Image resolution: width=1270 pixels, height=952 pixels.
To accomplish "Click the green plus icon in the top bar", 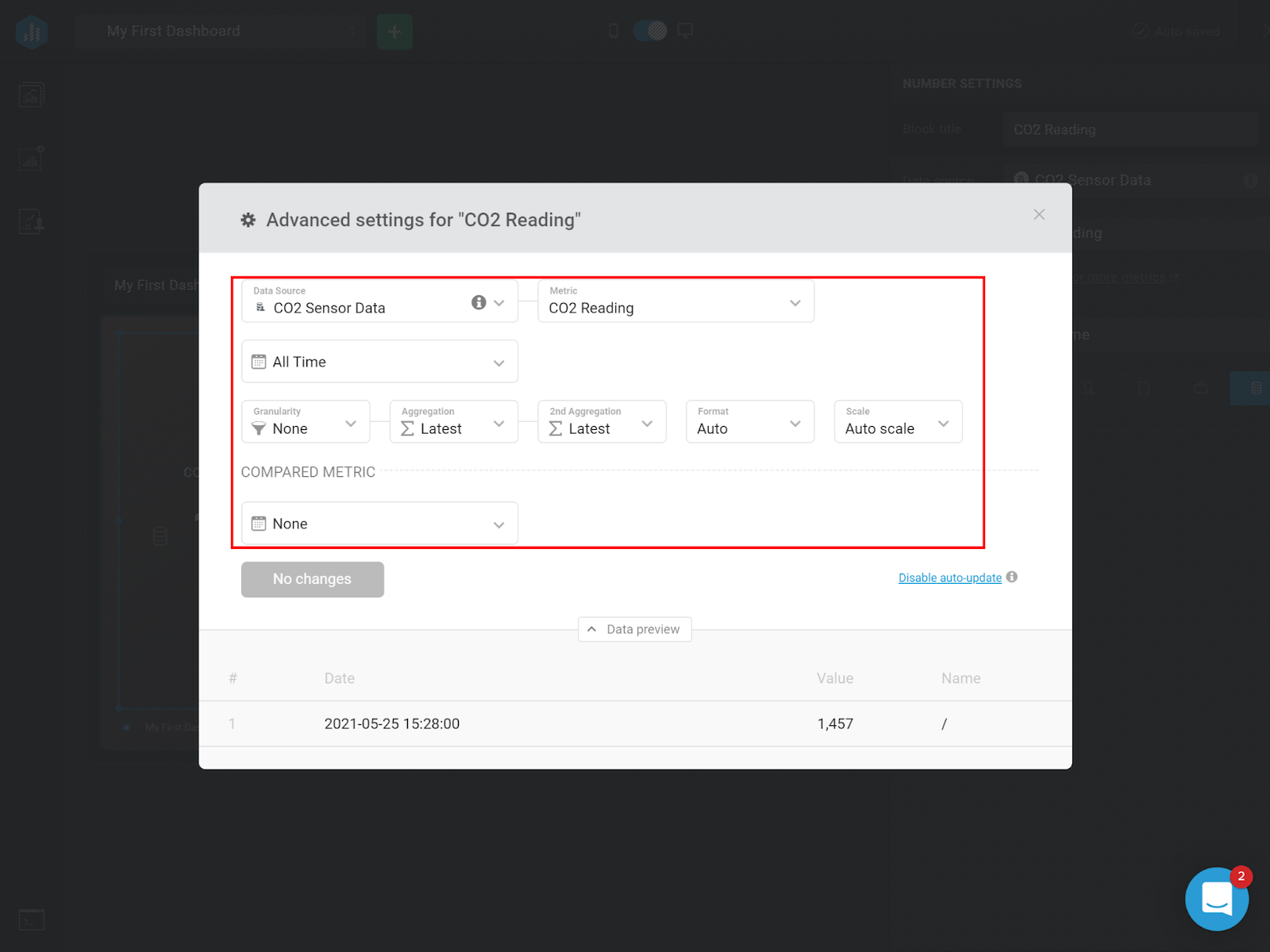I will (x=394, y=31).
